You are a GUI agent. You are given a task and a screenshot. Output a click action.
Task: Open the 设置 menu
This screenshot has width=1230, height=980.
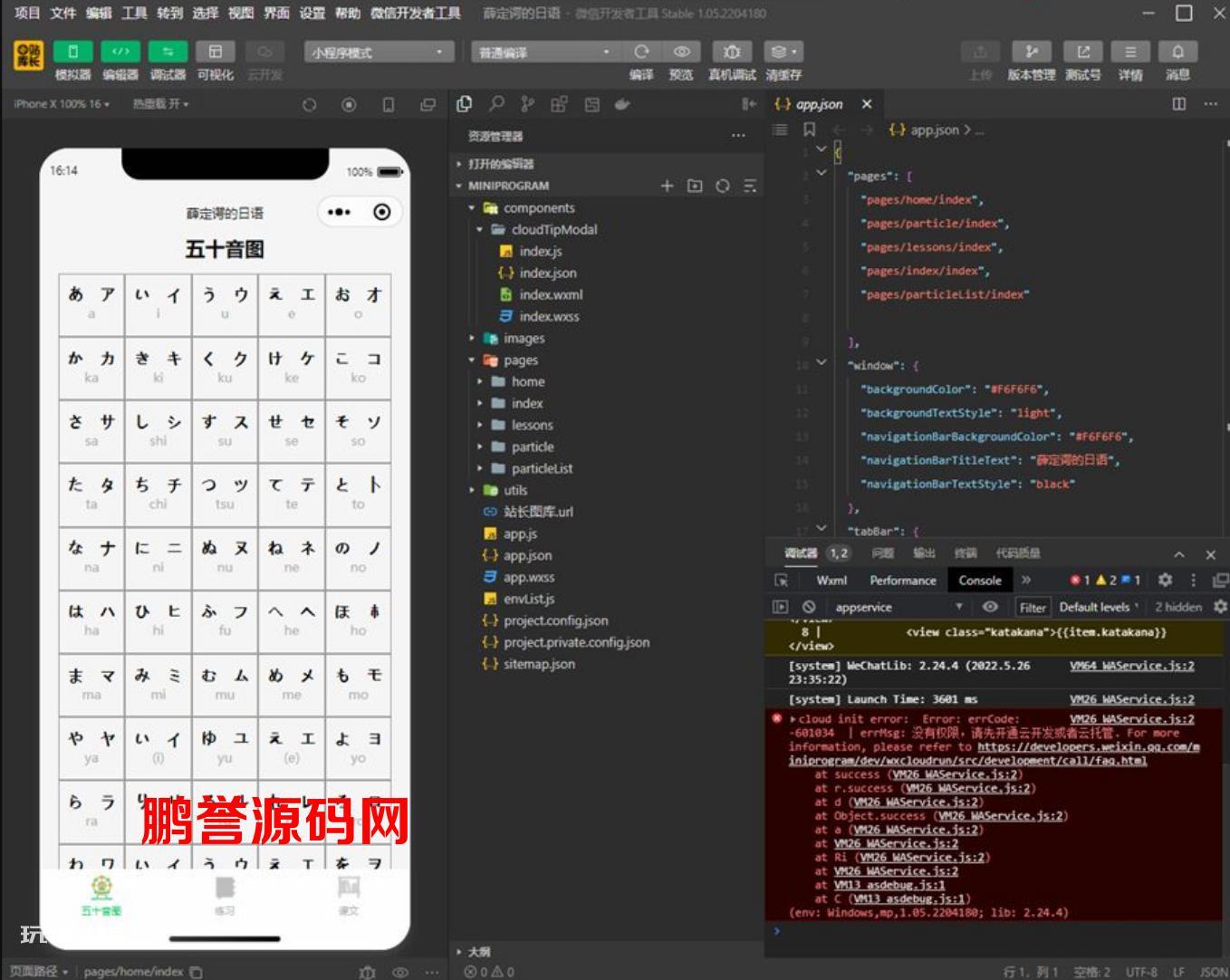pyautogui.click(x=312, y=13)
